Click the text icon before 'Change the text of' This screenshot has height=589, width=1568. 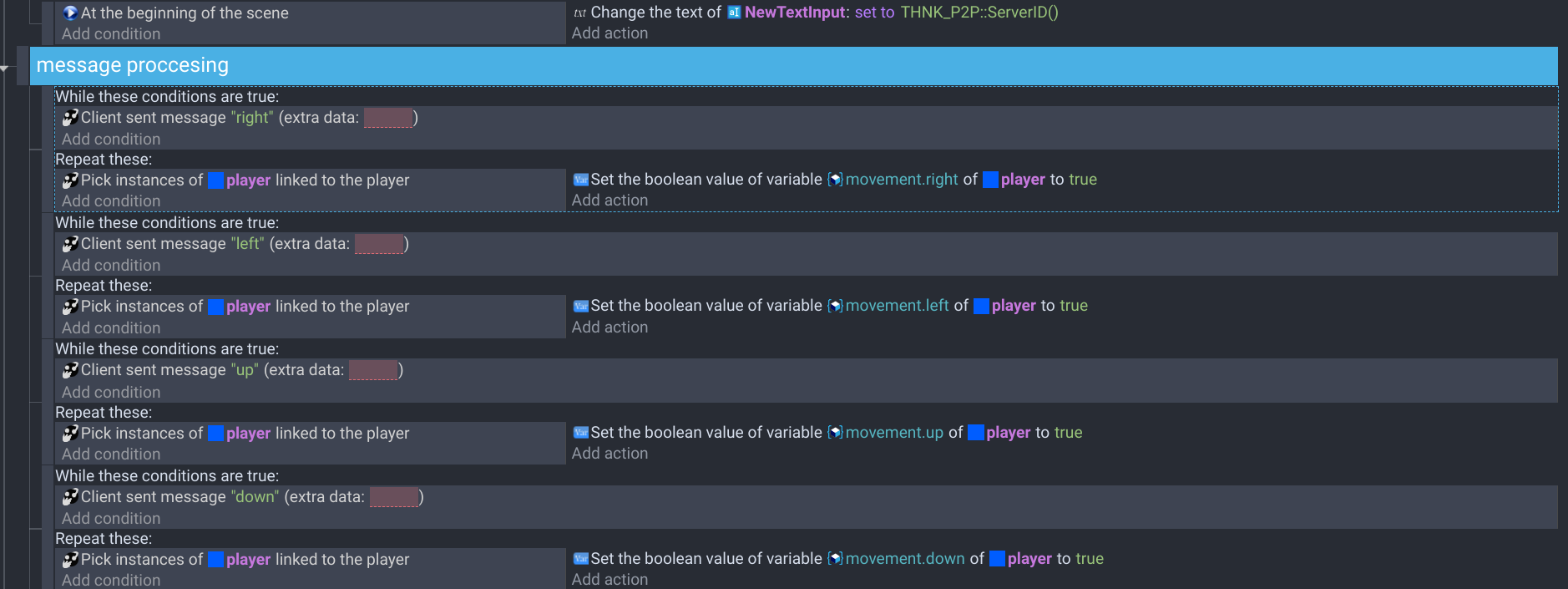pos(579,13)
